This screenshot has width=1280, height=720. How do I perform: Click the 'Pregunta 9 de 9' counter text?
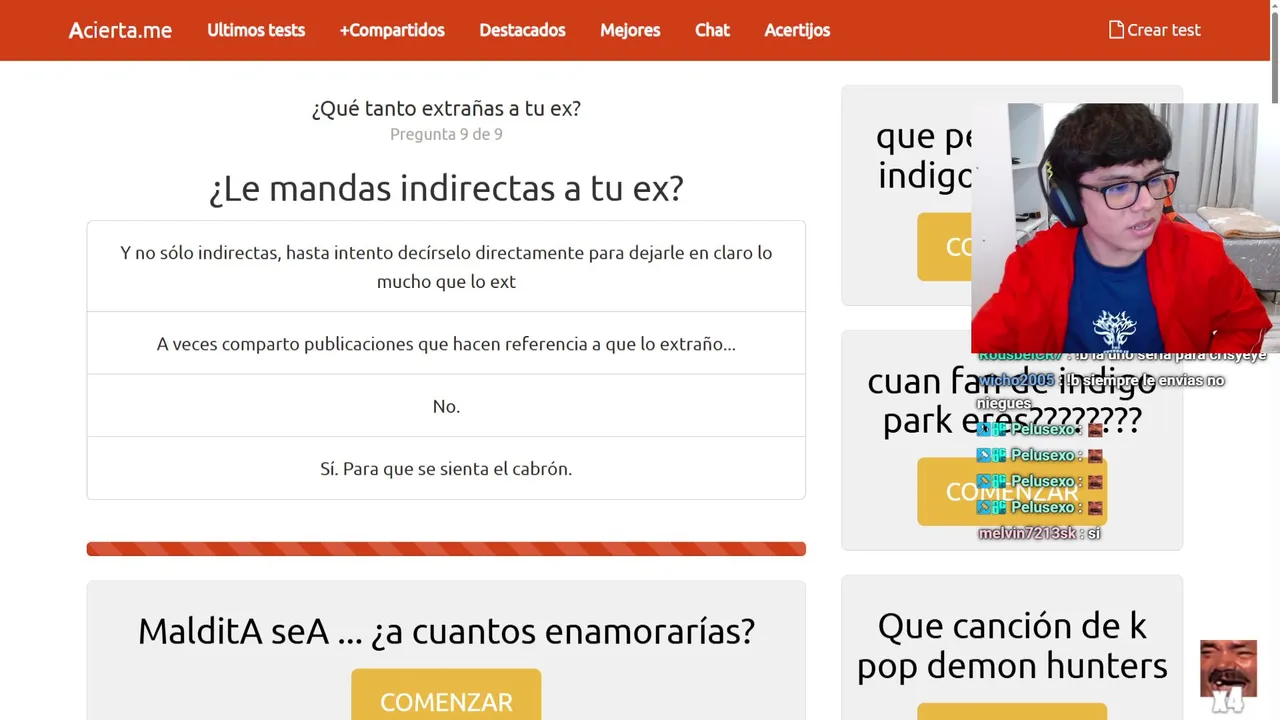click(446, 134)
